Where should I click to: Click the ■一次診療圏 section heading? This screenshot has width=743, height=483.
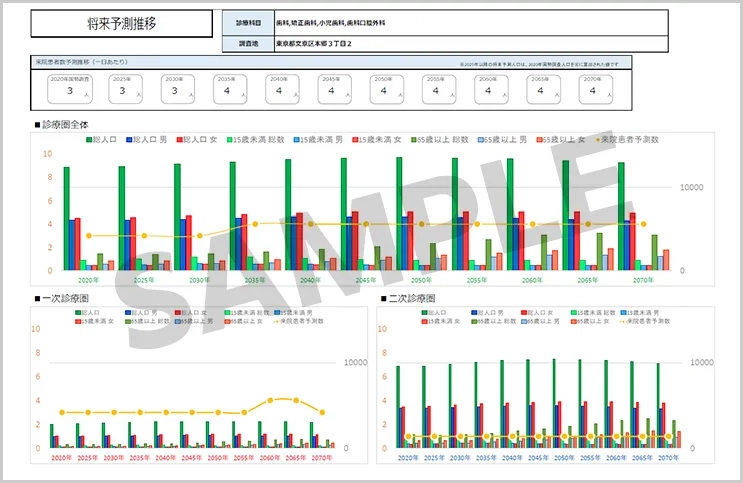tap(62, 298)
